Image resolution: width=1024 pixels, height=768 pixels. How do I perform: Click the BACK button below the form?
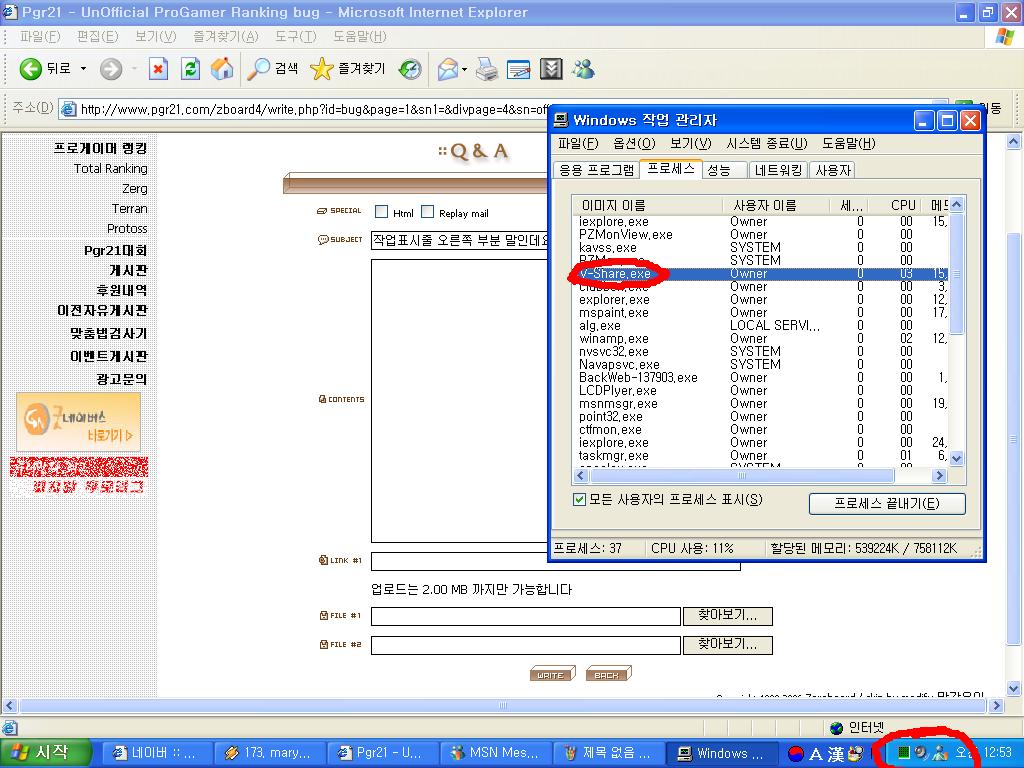608,674
